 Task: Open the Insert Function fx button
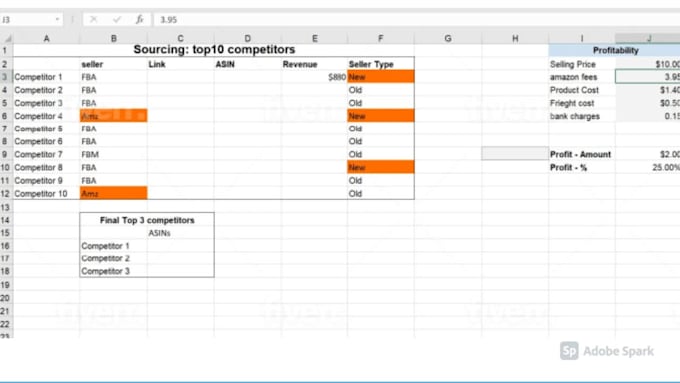(x=140, y=20)
